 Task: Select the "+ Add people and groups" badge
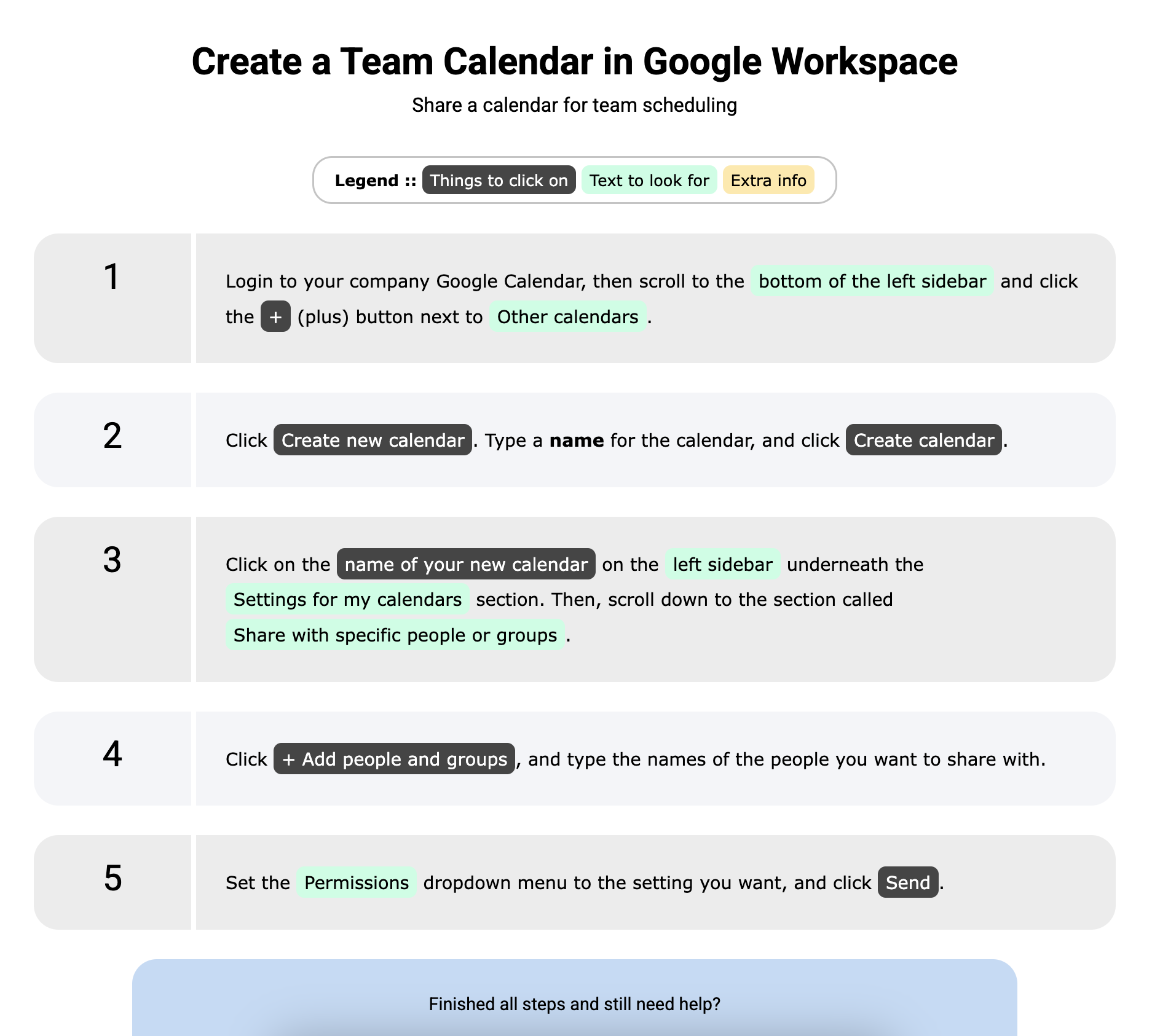(x=394, y=759)
